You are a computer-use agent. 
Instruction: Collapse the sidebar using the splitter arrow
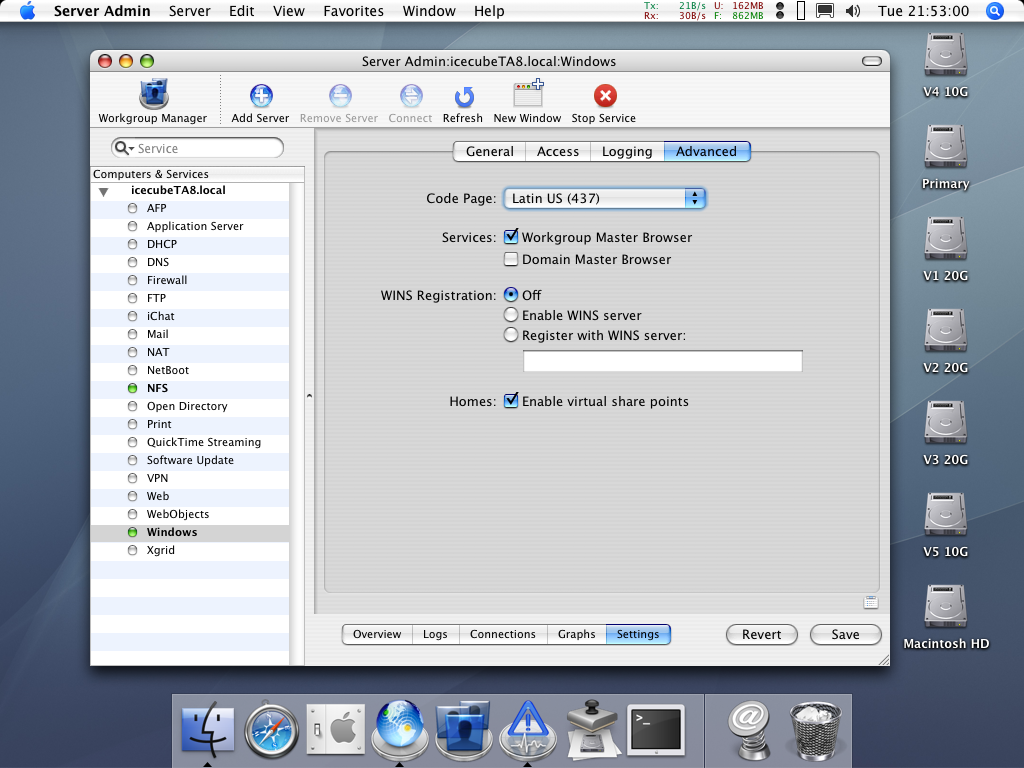point(309,396)
